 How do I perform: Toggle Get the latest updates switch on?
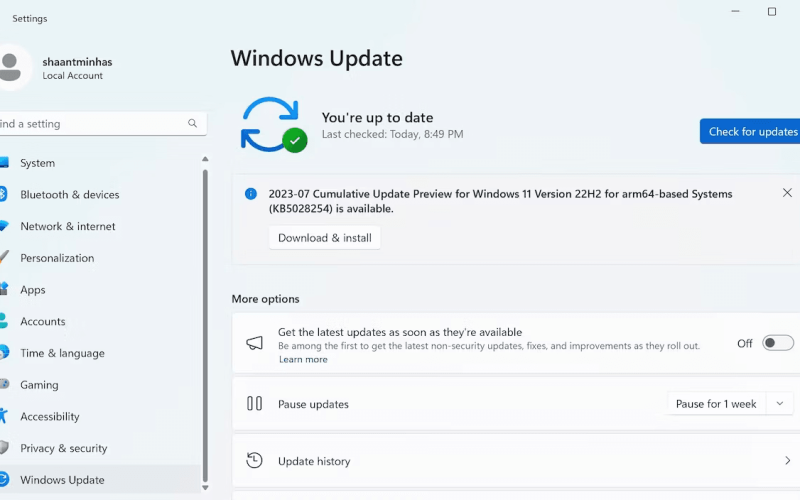pos(778,343)
